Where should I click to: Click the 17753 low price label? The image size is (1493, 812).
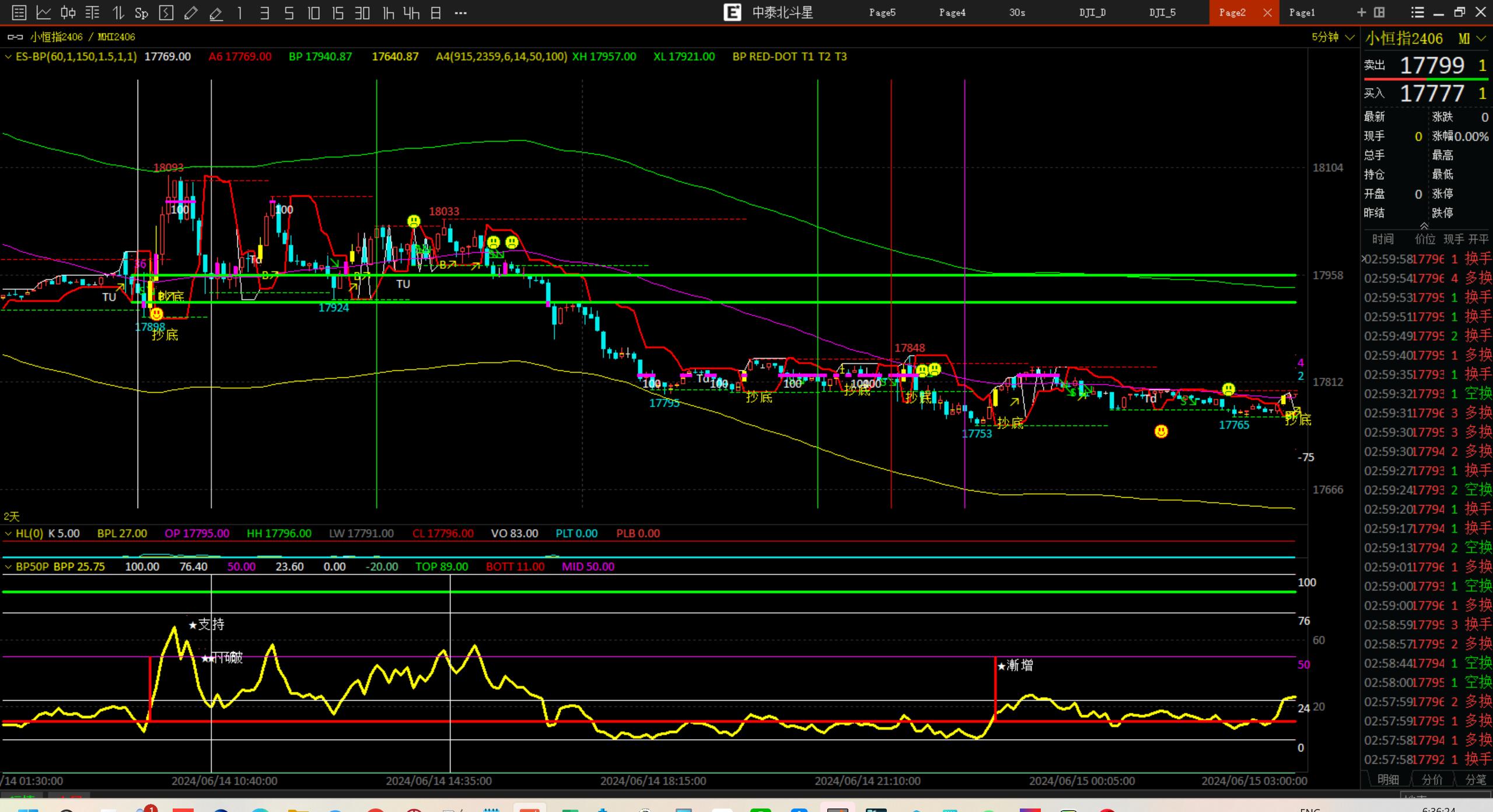(977, 433)
